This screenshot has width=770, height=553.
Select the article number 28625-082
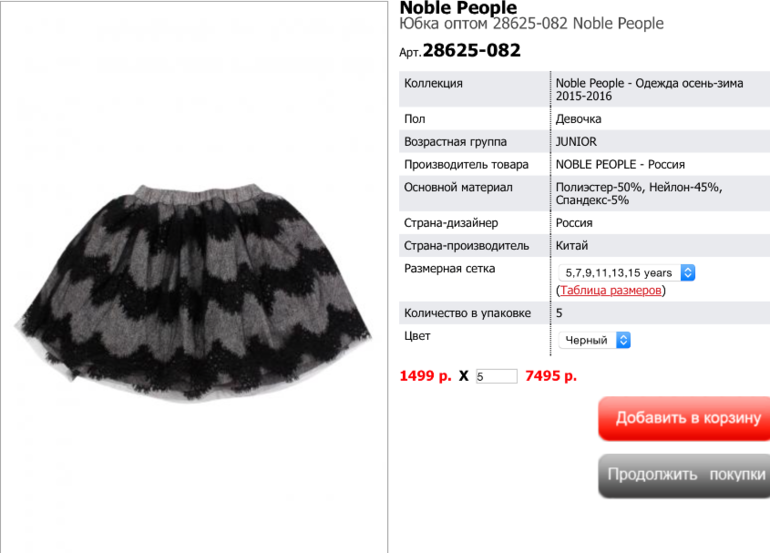[x=471, y=50]
